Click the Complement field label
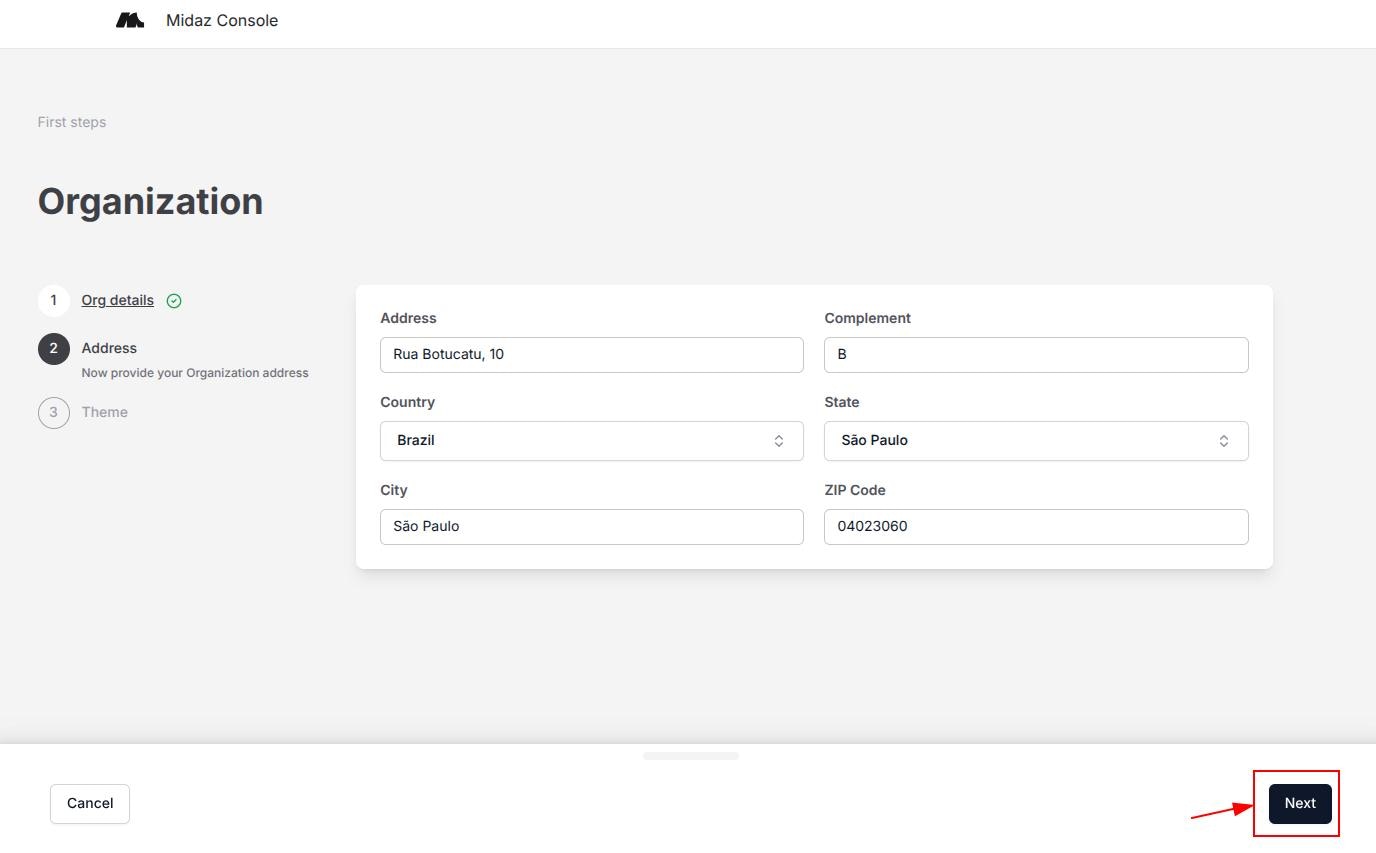This screenshot has height=853, width=1376. point(867,318)
